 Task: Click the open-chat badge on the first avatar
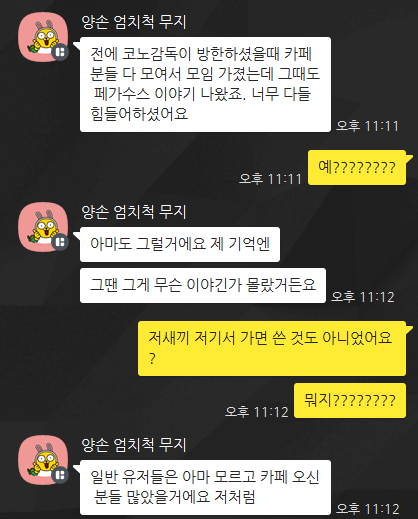click(x=60, y=52)
